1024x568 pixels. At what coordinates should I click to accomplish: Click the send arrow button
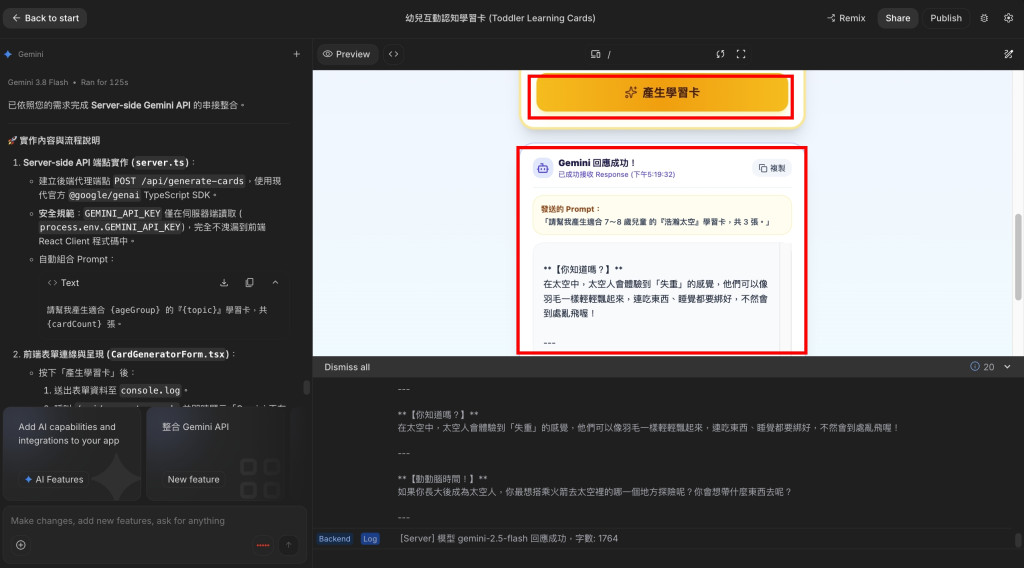[289, 545]
